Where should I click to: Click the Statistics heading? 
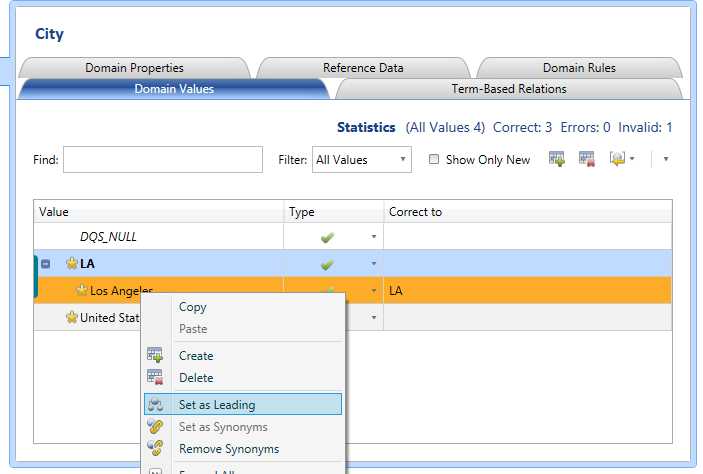(366, 127)
